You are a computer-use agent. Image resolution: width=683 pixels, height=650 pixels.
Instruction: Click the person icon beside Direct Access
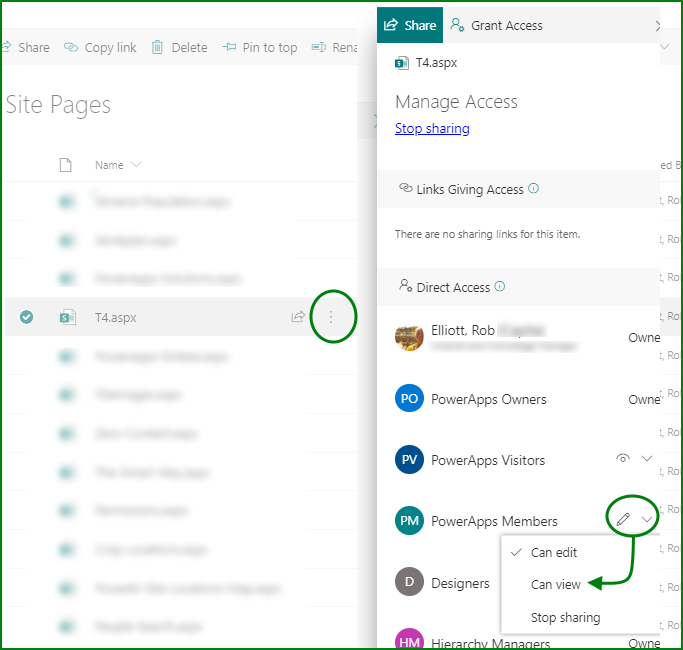point(406,285)
